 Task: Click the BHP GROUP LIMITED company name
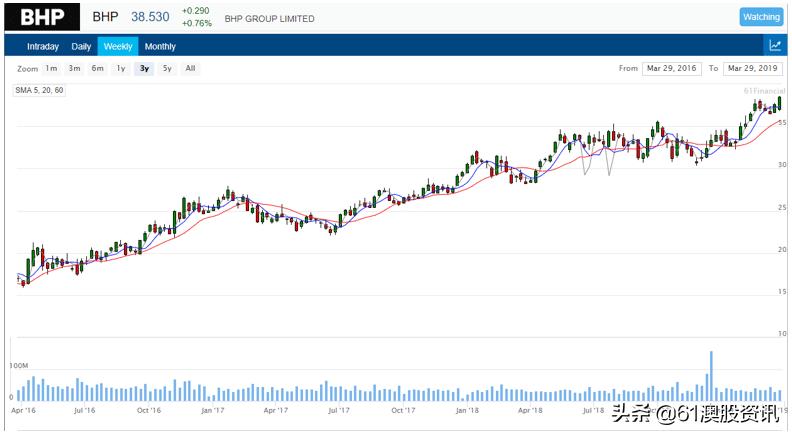[x=269, y=19]
